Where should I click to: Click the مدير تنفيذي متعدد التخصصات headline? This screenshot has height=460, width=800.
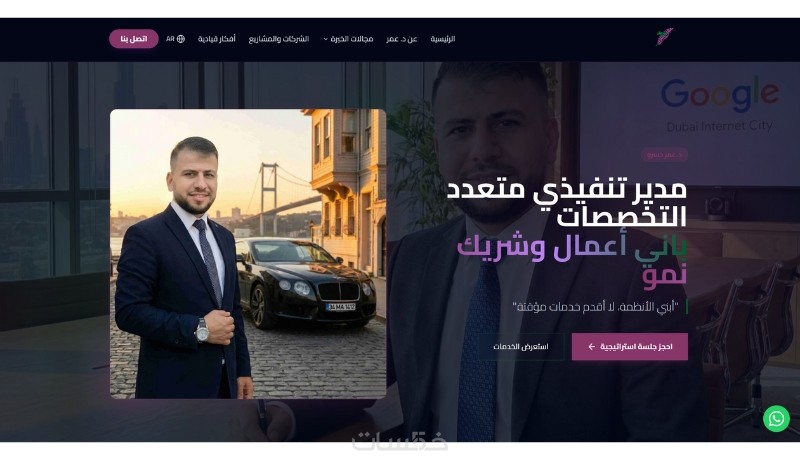click(x=567, y=203)
